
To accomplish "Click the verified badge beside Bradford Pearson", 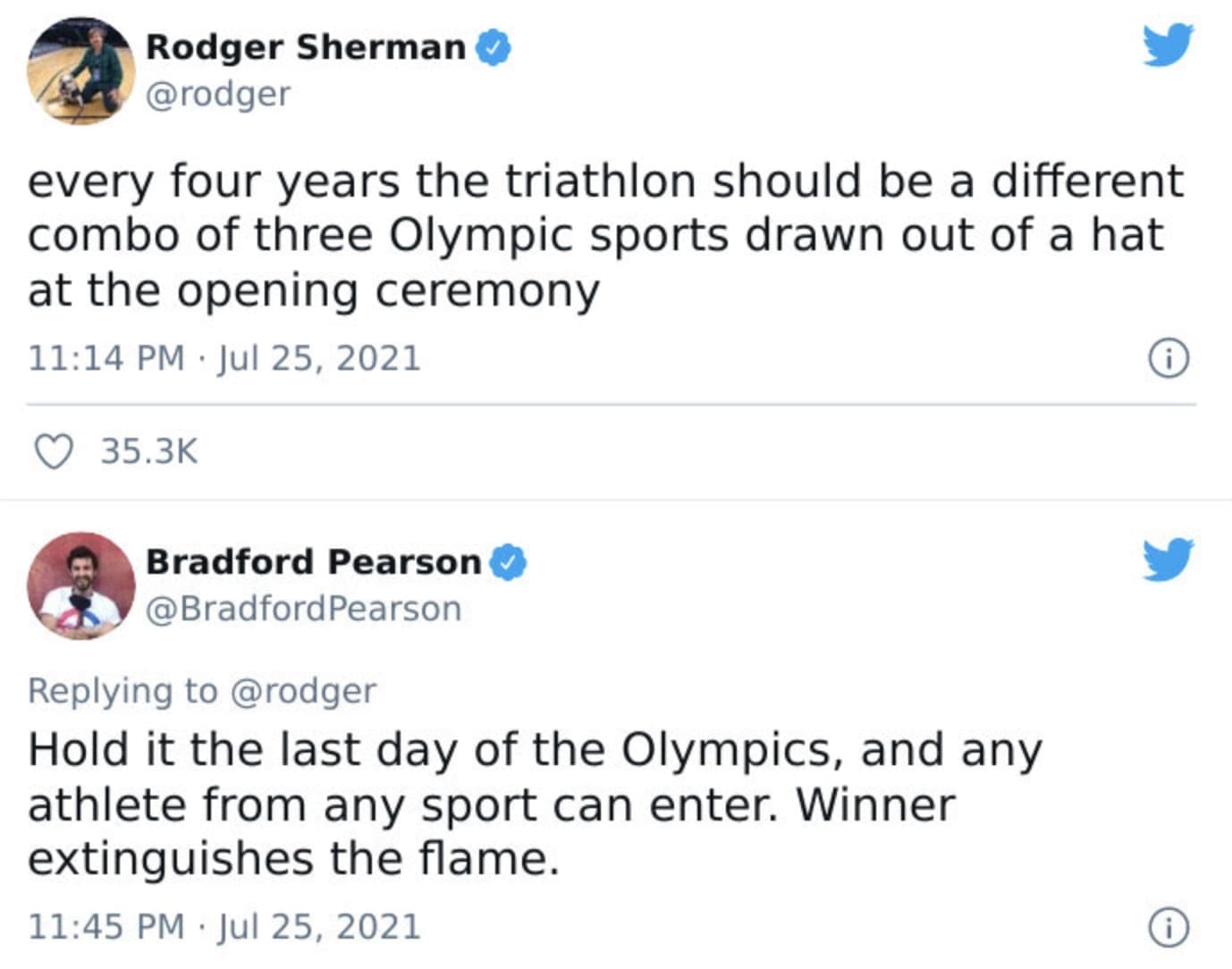I will 508,562.
